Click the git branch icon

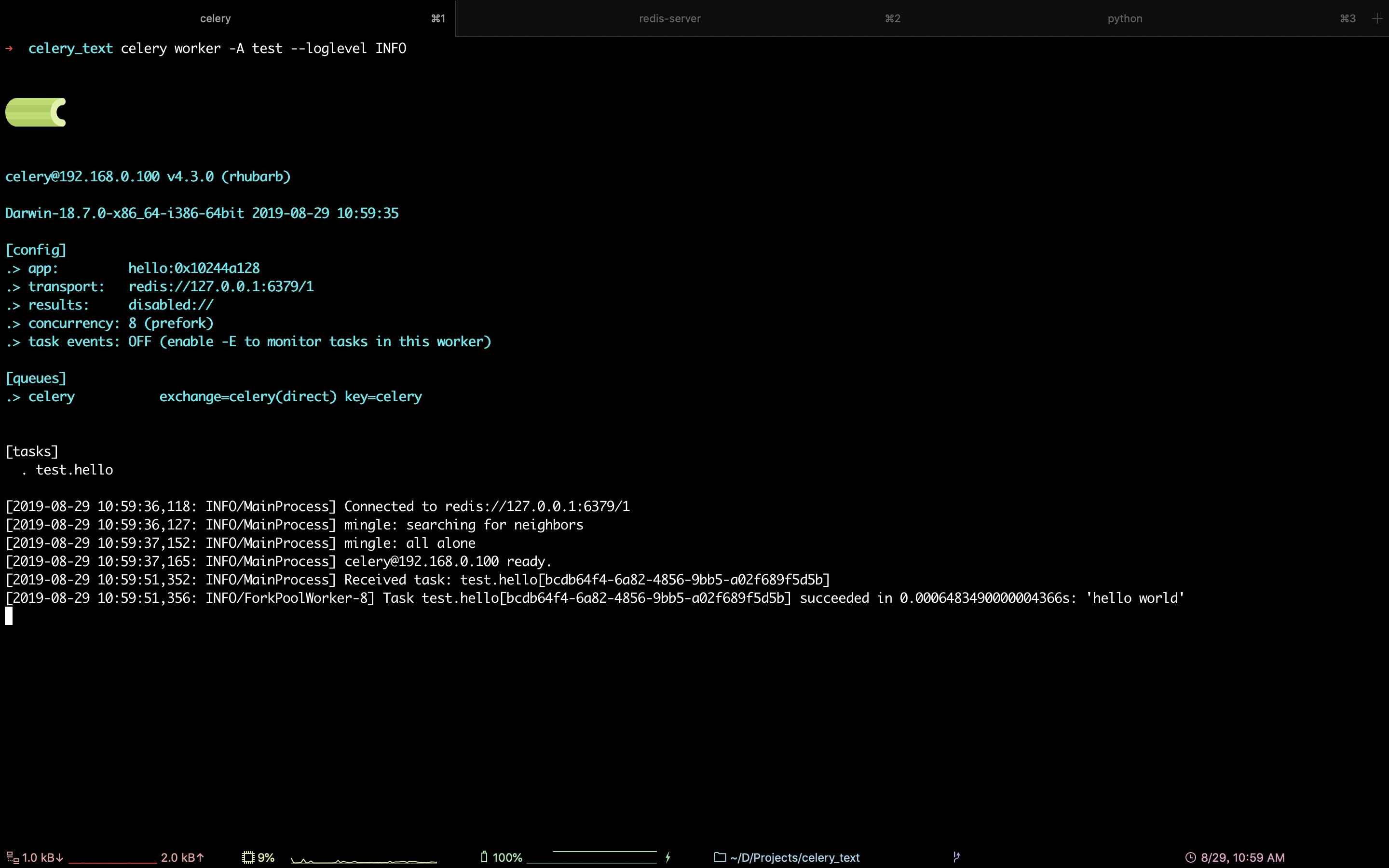pos(956,857)
